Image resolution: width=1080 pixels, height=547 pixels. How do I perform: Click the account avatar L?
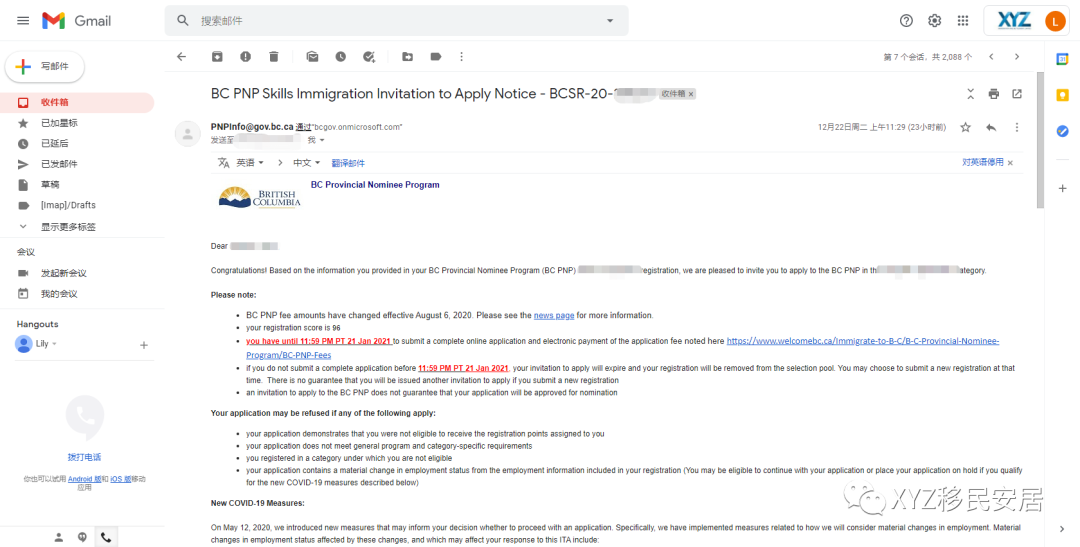pos(1055,21)
